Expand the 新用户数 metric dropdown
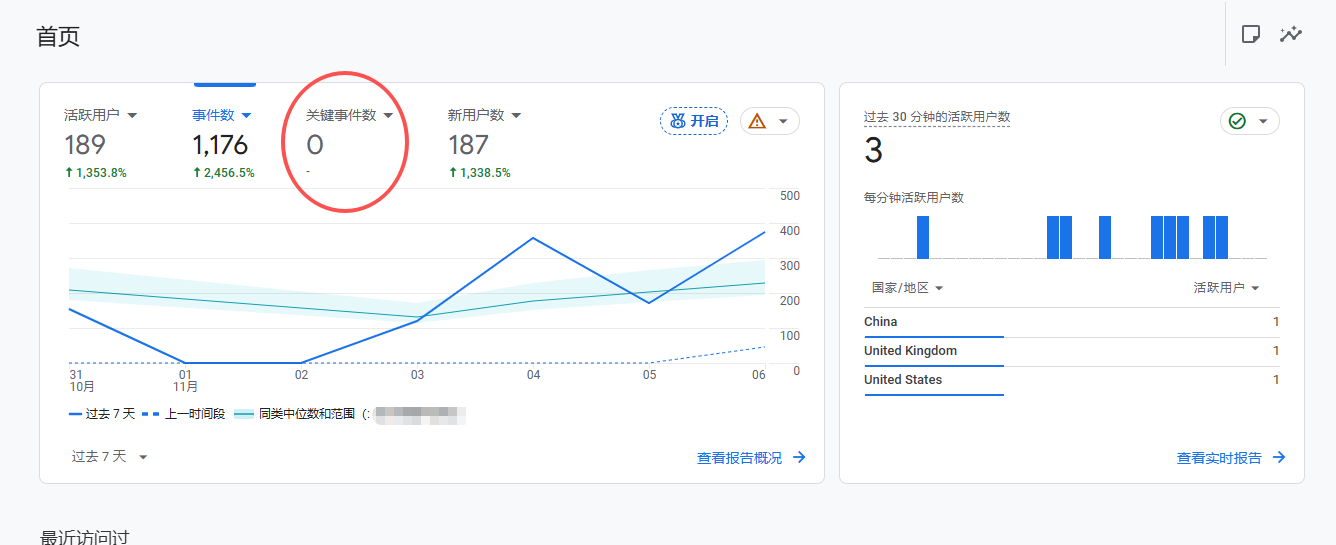 pyautogui.click(x=516, y=115)
